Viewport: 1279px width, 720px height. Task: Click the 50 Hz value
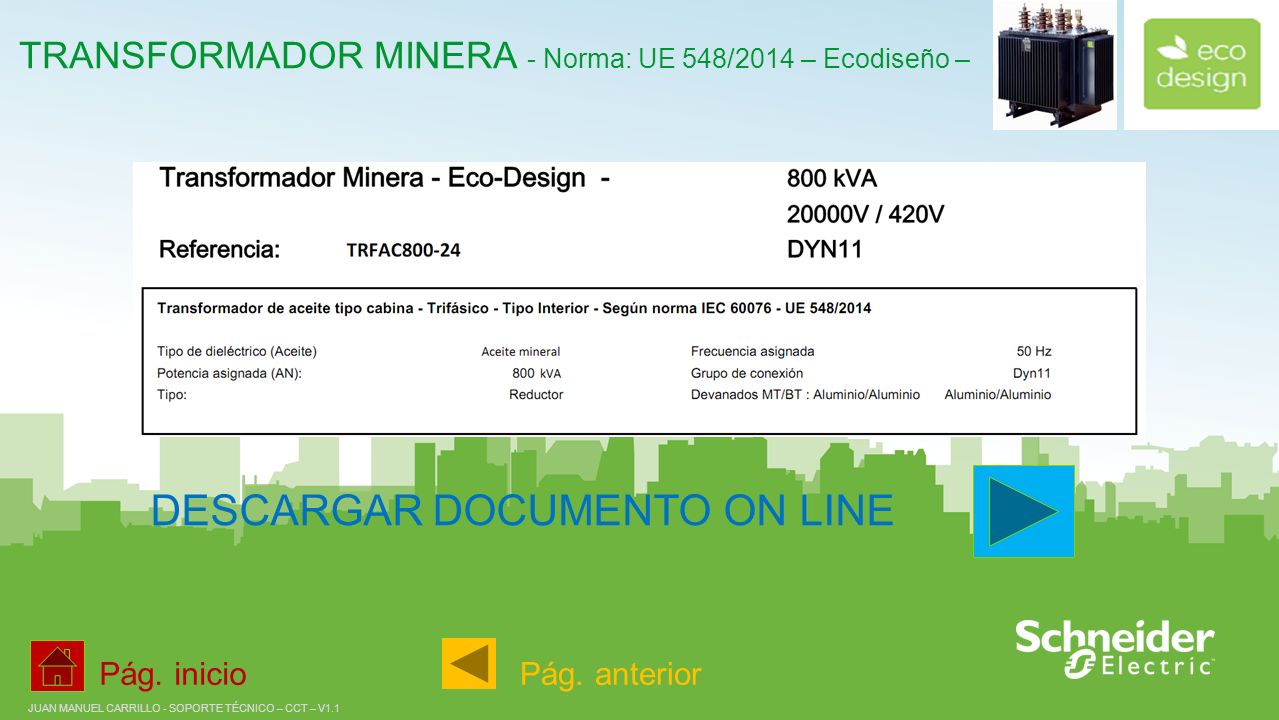pos(1034,352)
